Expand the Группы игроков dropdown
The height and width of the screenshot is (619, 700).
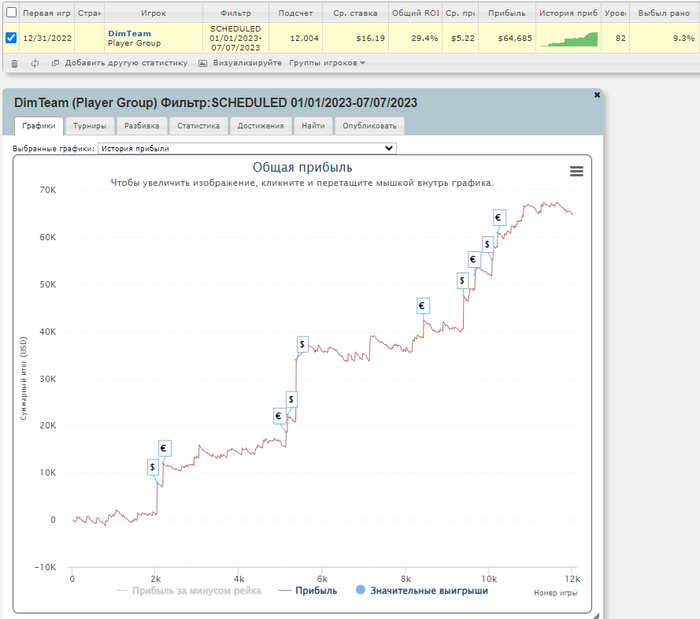(327, 63)
